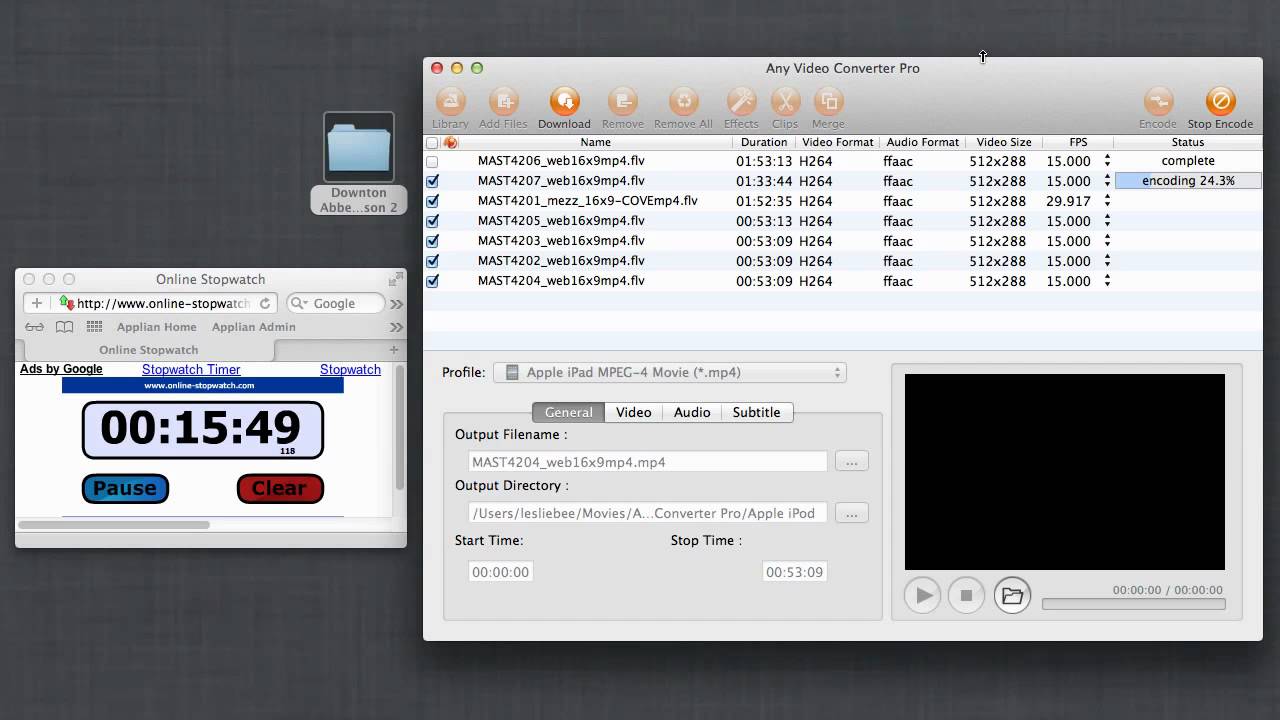Open the Library toolbar icon

(x=450, y=102)
